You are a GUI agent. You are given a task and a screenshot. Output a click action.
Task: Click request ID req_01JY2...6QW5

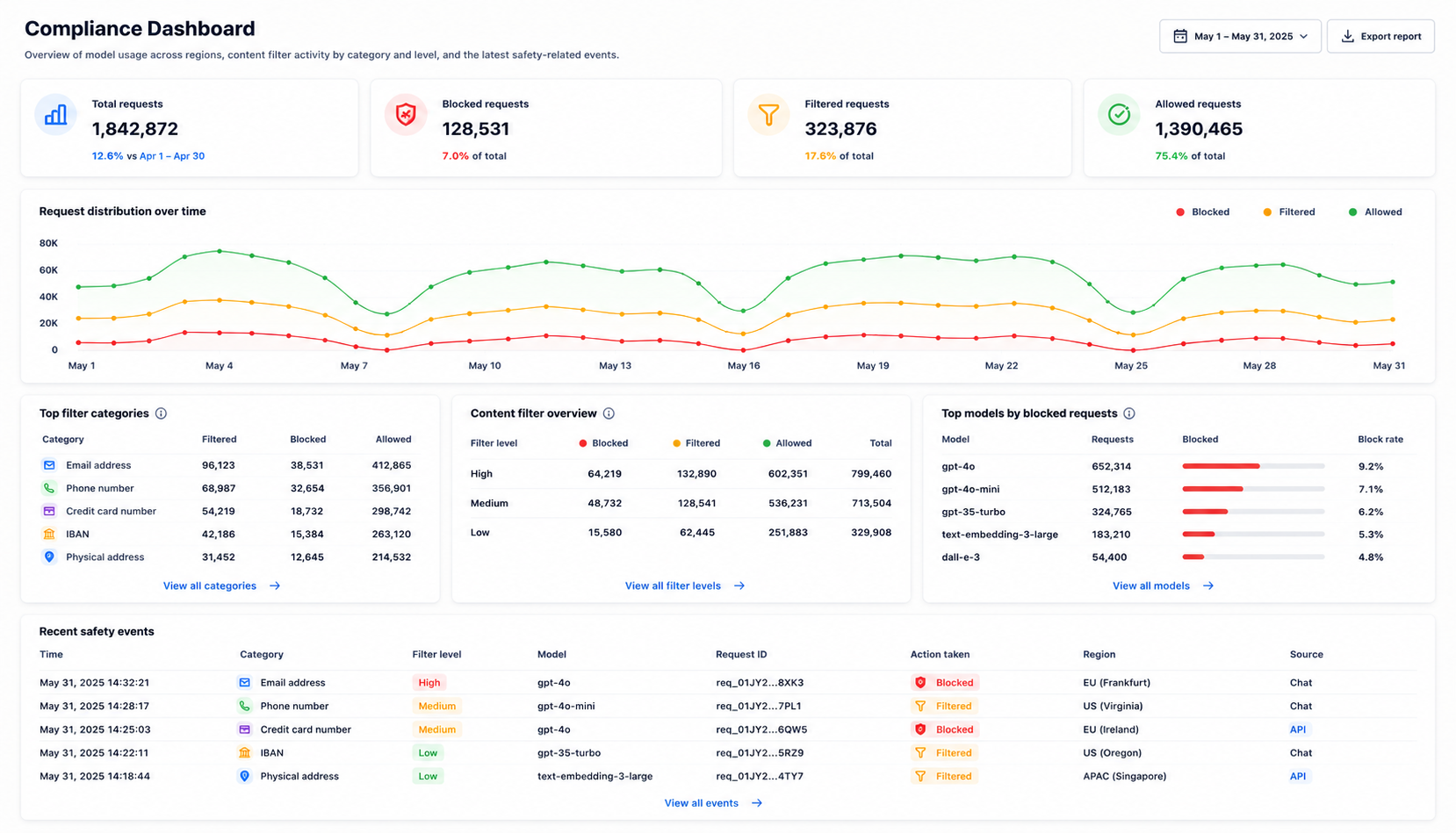click(x=761, y=729)
